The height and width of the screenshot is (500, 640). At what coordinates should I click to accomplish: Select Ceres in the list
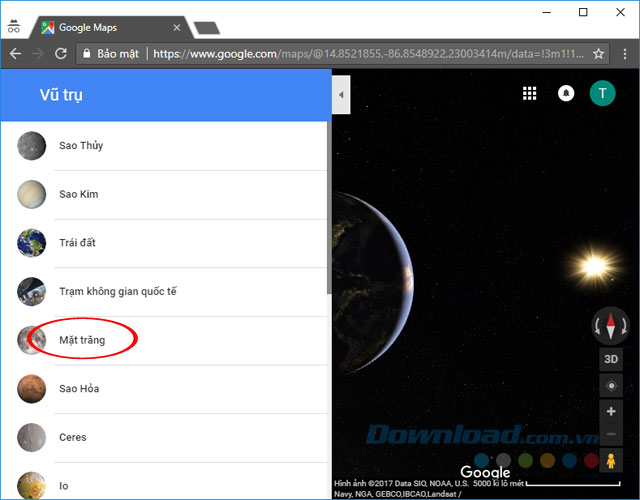pos(164,437)
